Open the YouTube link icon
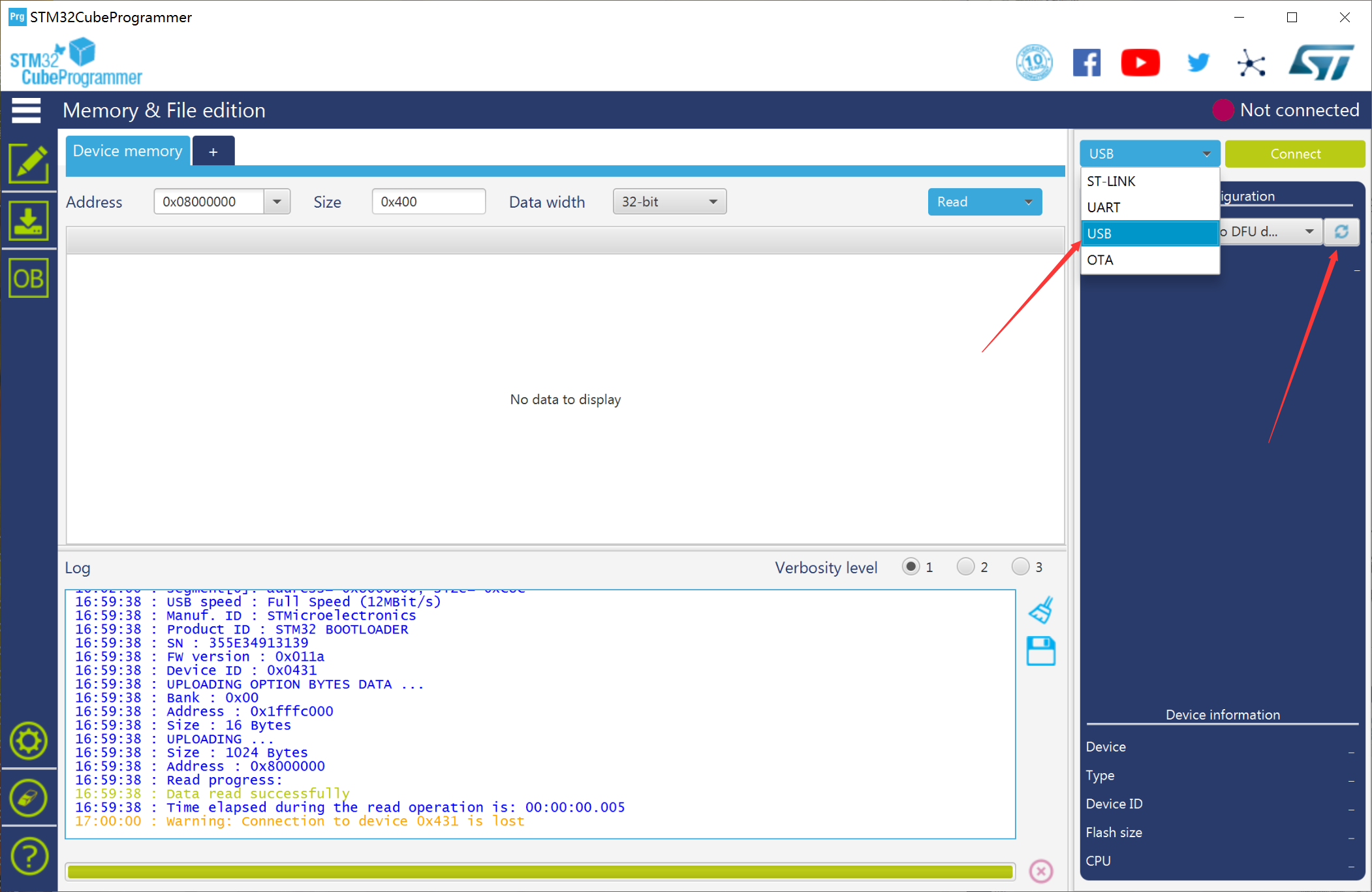Image resolution: width=1372 pixels, height=892 pixels. tap(1140, 63)
